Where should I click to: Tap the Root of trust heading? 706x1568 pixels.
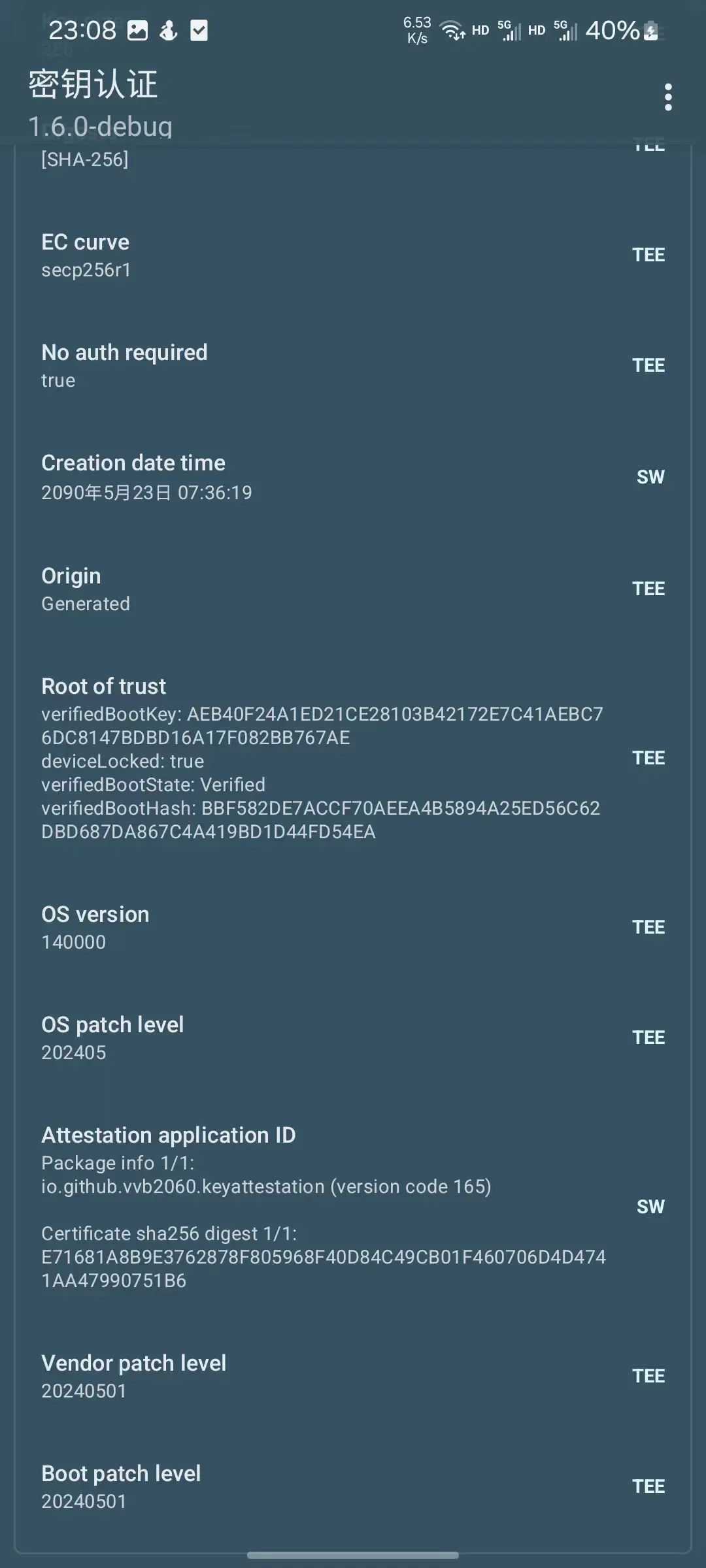click(104, 686)
